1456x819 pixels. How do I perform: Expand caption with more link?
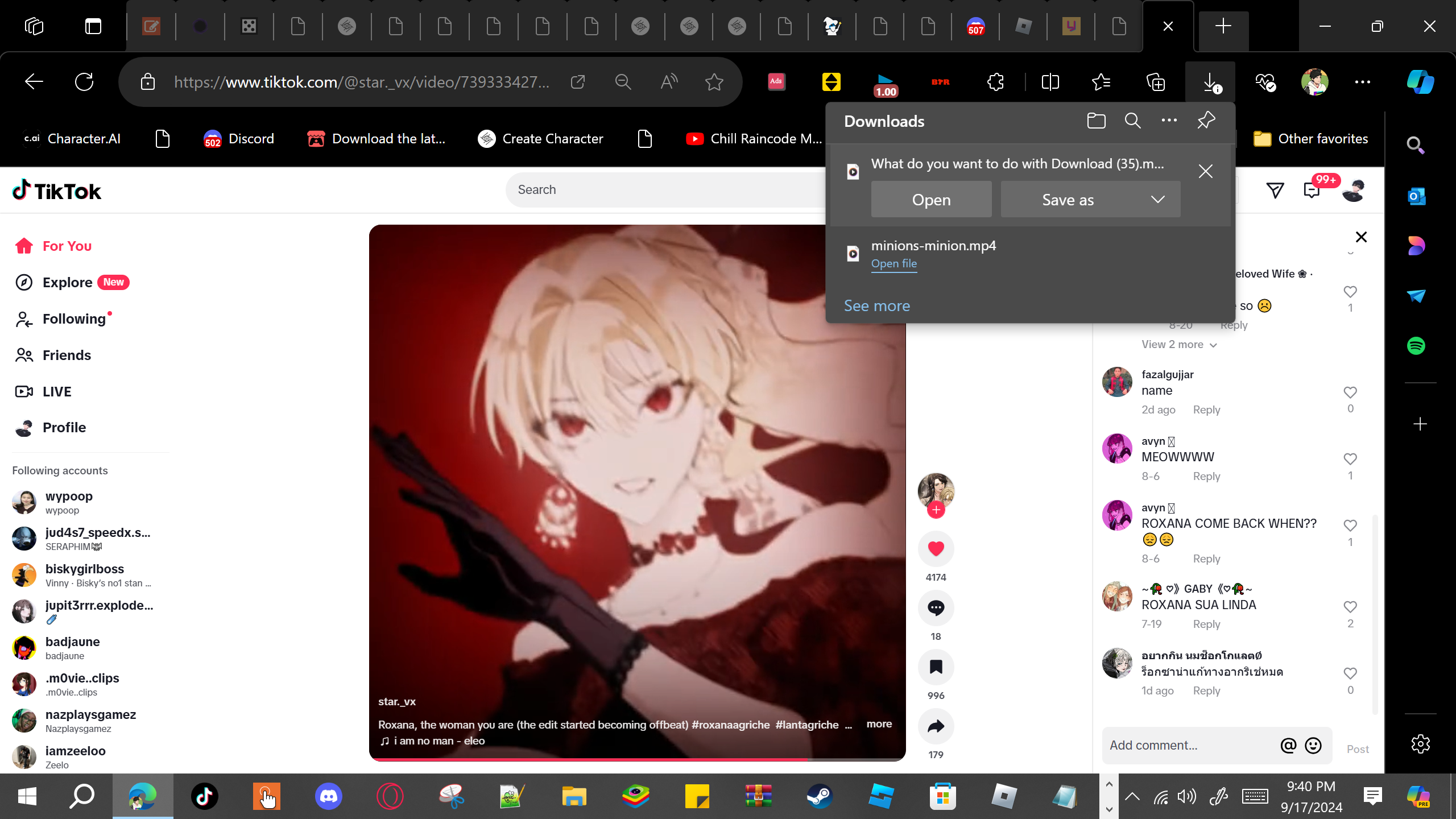click(x=879, y=724)
